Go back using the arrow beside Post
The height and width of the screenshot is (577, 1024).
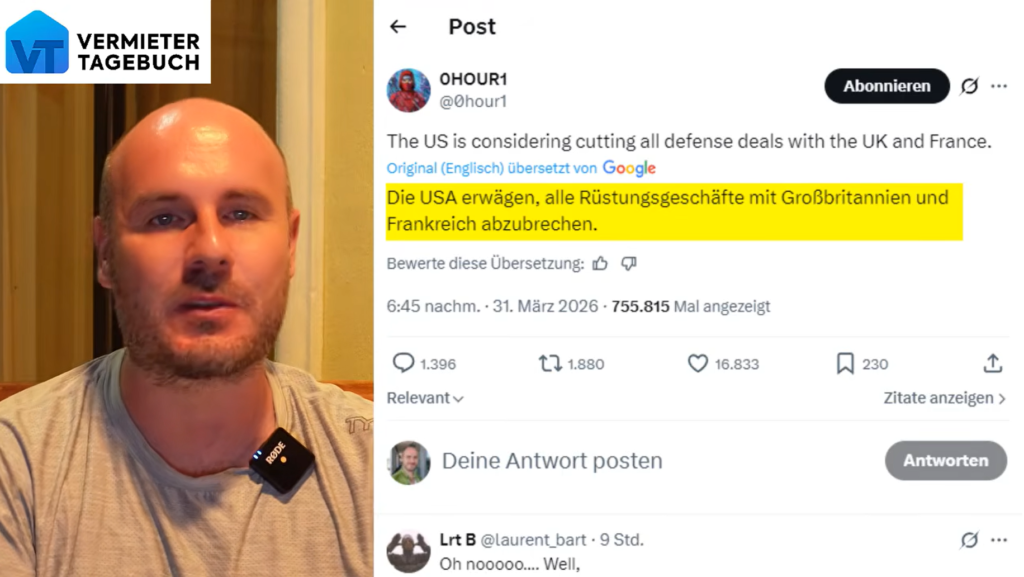398,27
